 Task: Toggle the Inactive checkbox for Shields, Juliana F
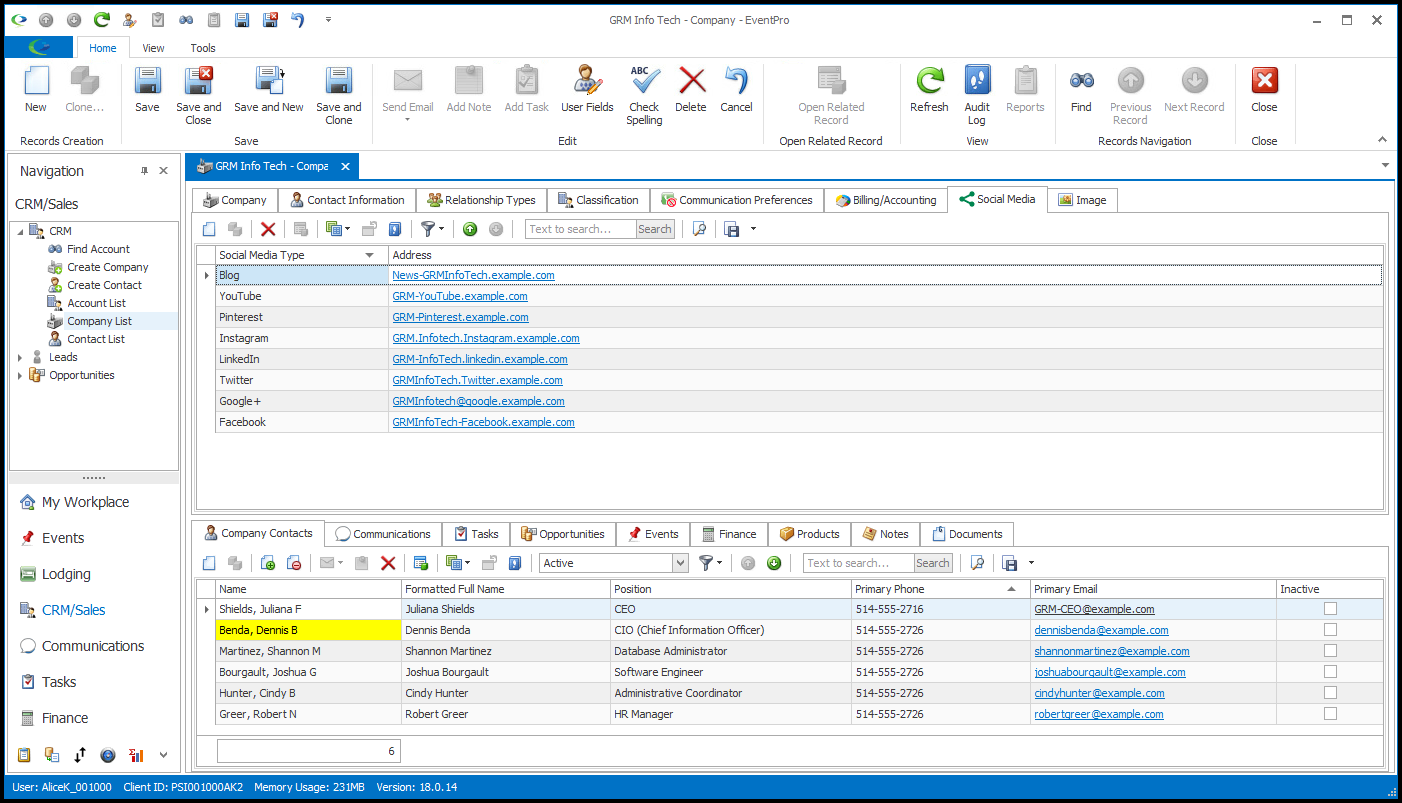(1330, 609)
